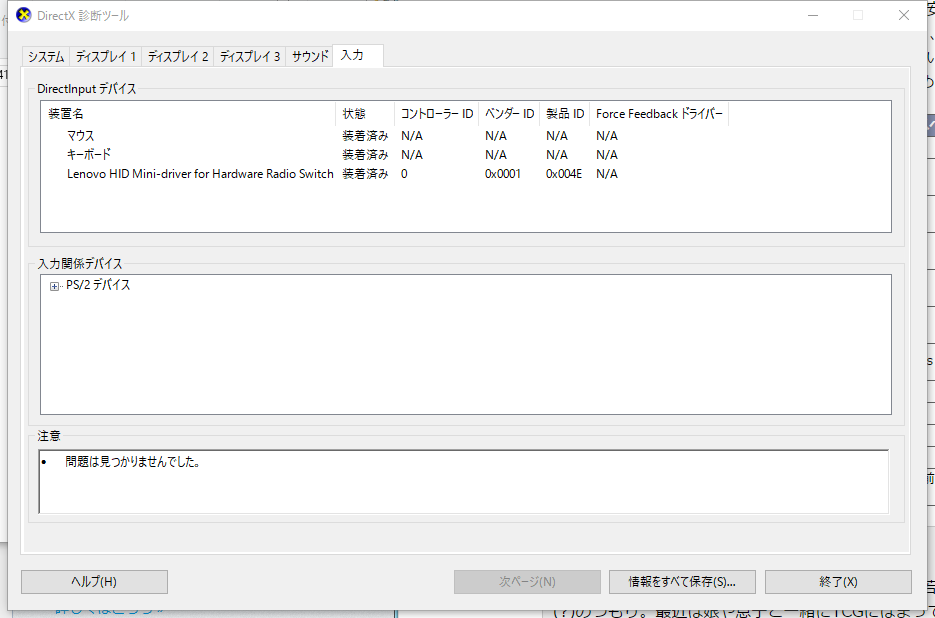935x618 pixels.
Task: Open the ディスプレイ 1 tab
Action: tap(106, 57)
